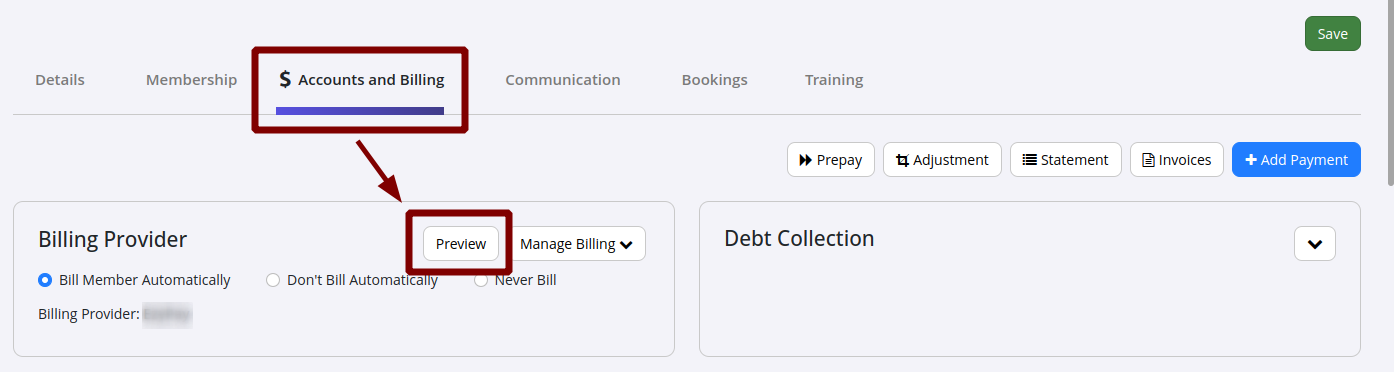Viewport: 1394px width, 372px height.
Task: Switch to the Details tab
Action: click(60, 80)
